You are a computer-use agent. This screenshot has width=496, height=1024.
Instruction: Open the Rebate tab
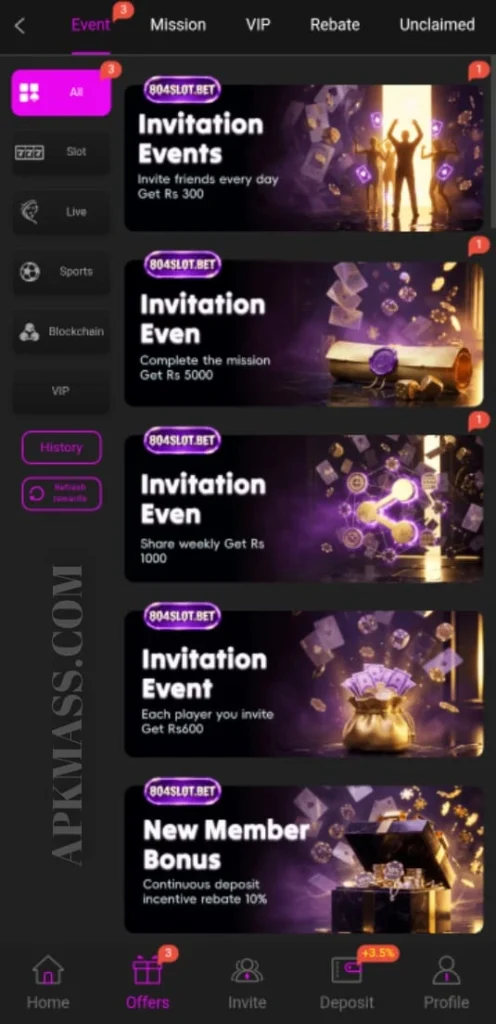[x=335, y=25]
